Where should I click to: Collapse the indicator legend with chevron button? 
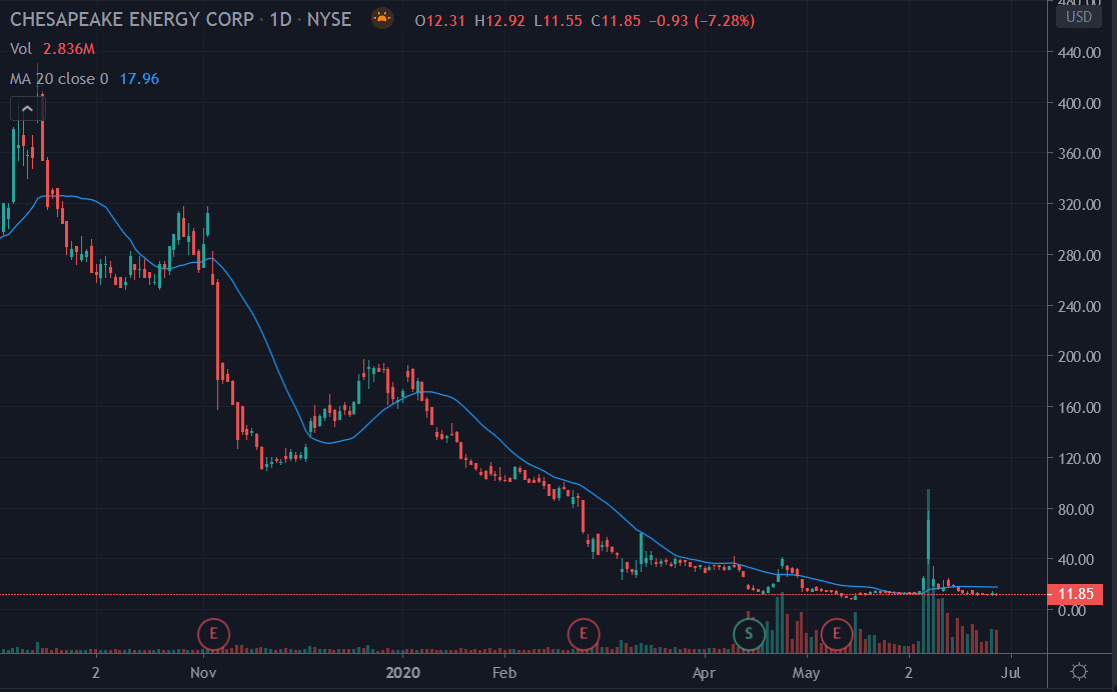(25, 109)
